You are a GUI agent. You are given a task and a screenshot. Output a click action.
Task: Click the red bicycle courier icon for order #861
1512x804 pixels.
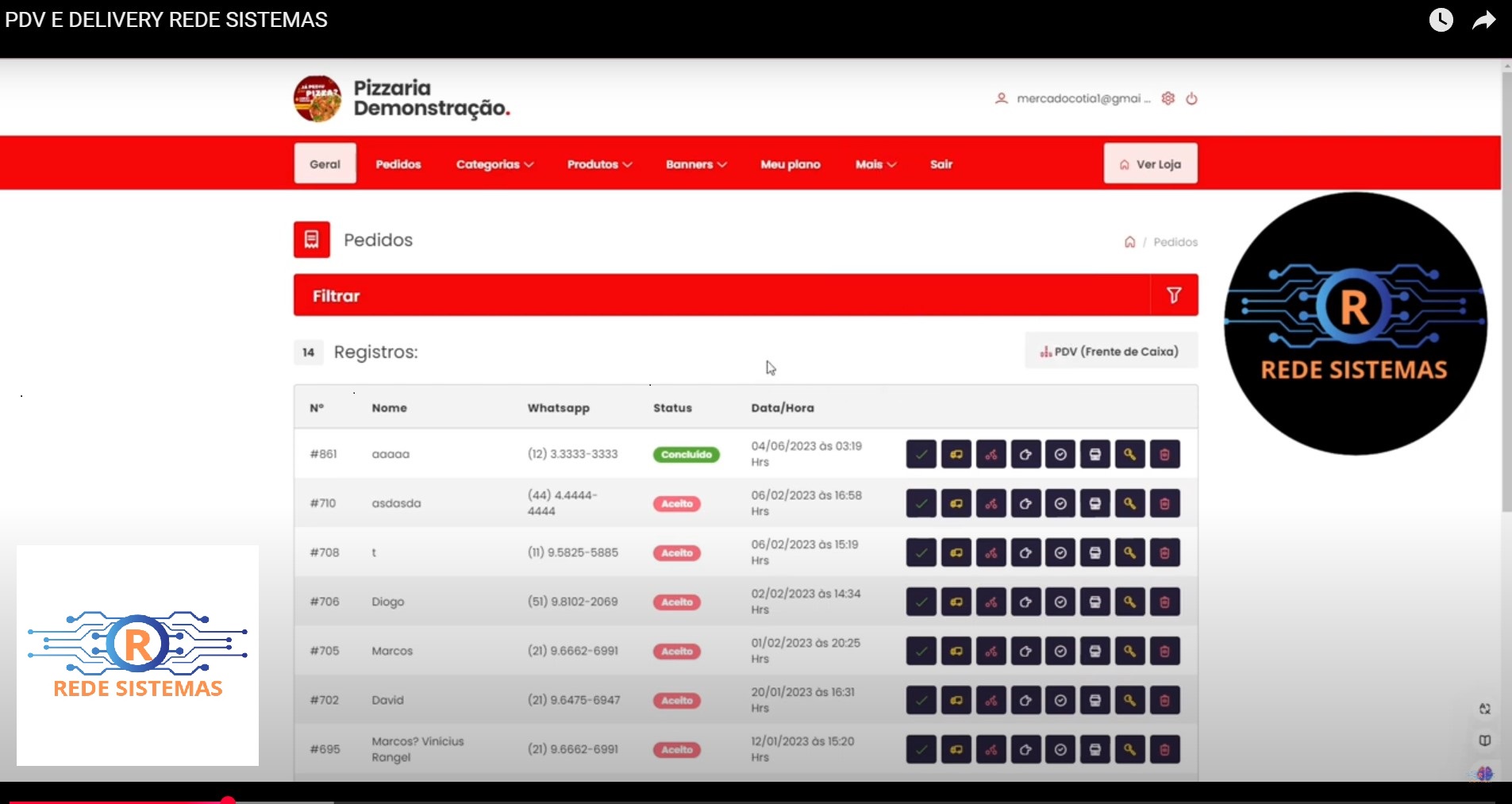tap(991, 454)
